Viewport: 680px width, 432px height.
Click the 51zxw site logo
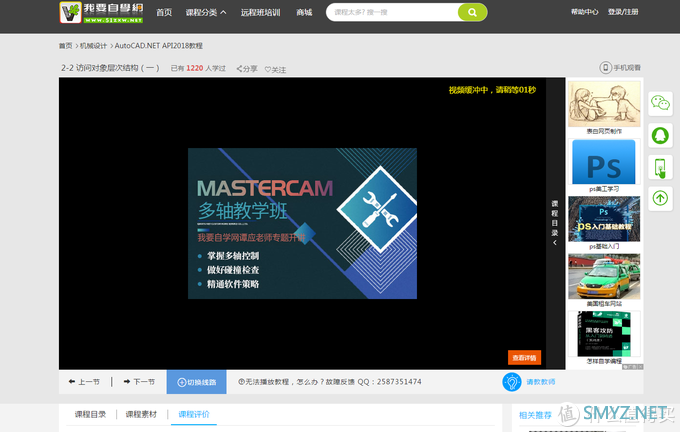101,12
